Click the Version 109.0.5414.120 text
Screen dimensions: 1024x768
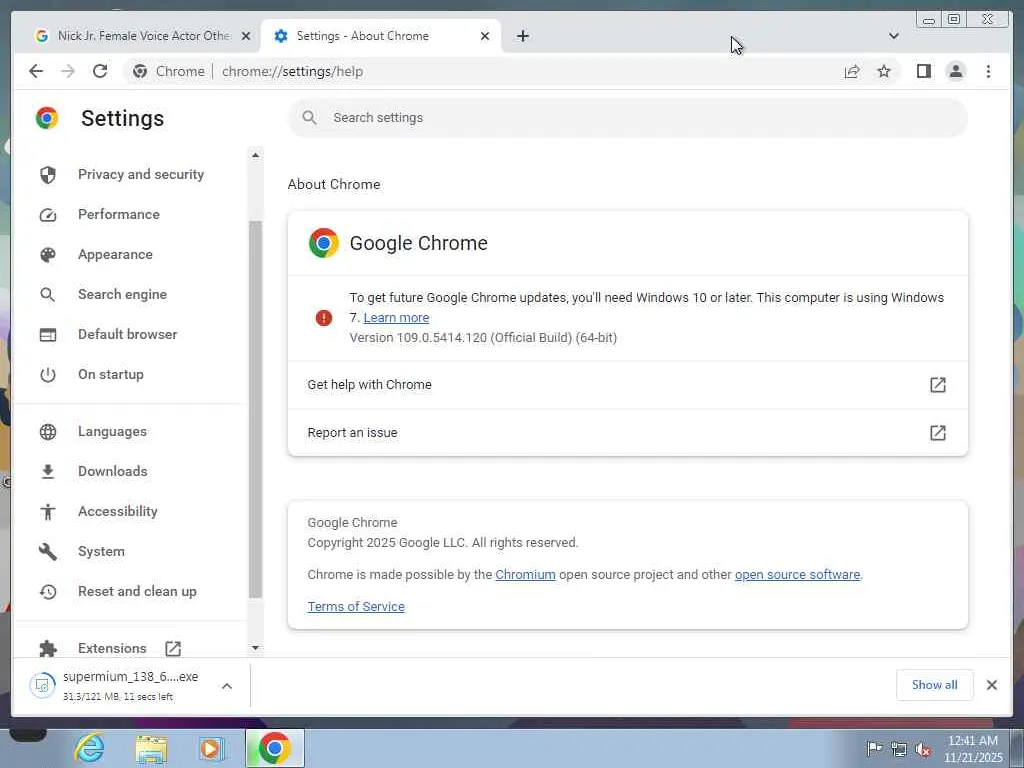[x=483, y=338]
